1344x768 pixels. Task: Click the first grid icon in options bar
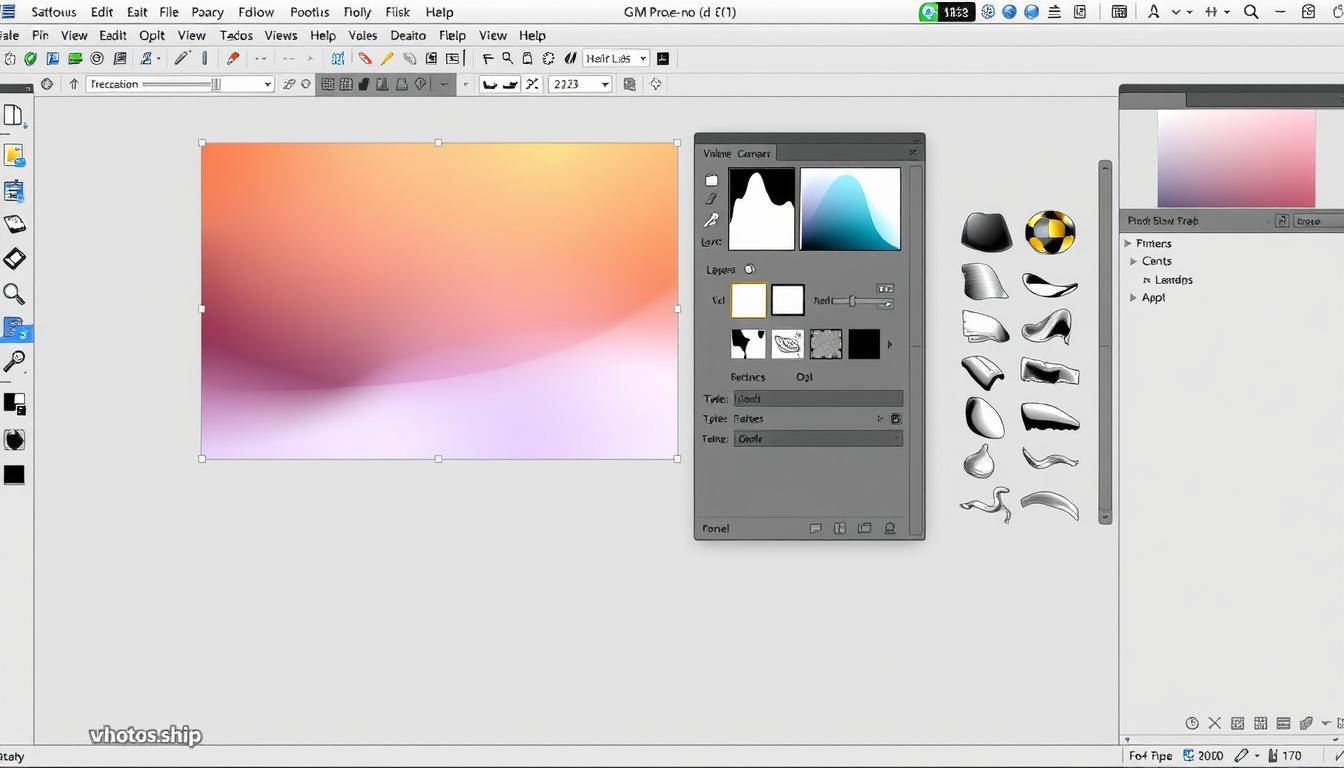328,84
